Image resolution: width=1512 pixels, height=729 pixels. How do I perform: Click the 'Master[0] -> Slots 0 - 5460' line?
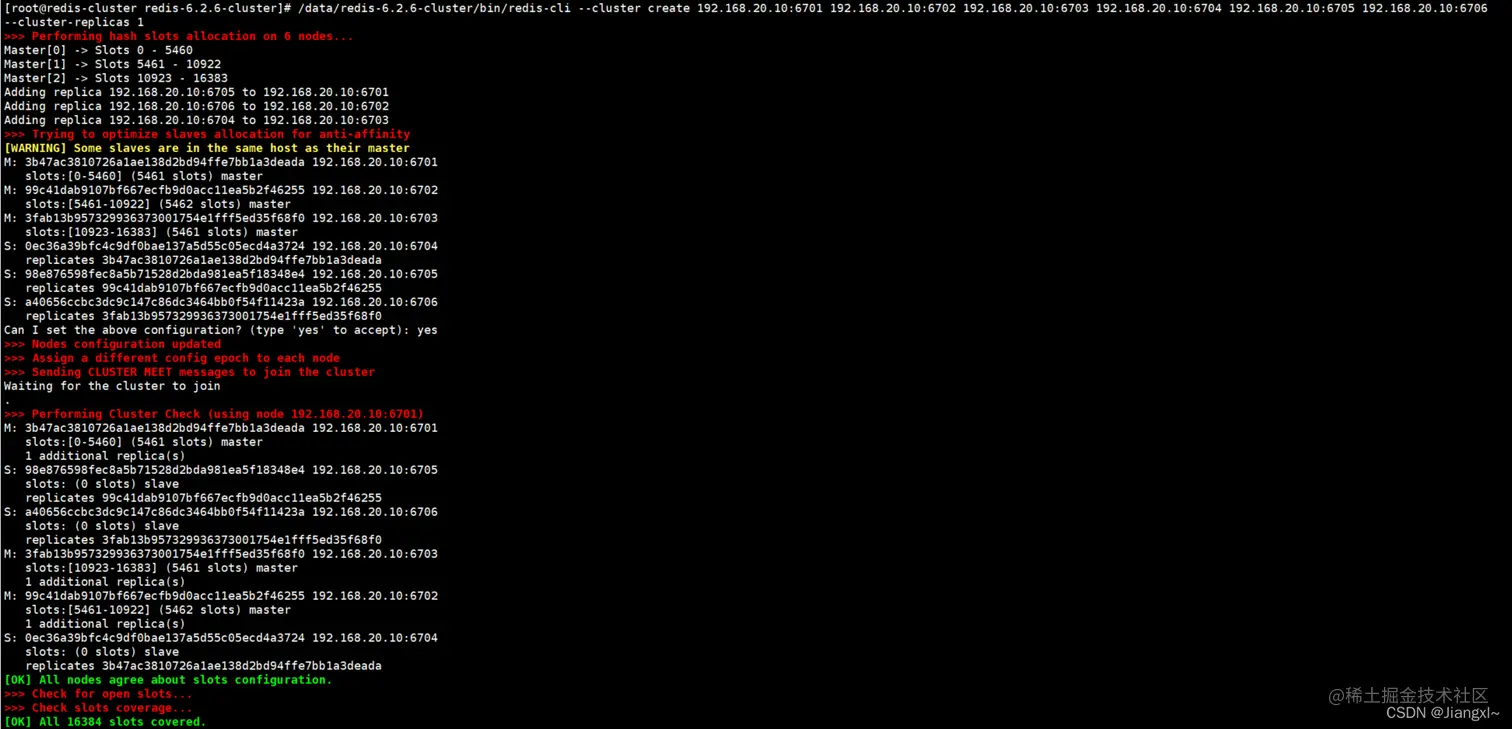(99, 50)
